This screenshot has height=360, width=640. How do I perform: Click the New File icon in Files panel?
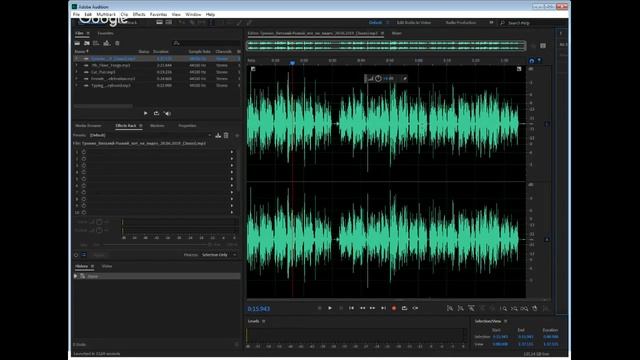[x=96, y=43]
